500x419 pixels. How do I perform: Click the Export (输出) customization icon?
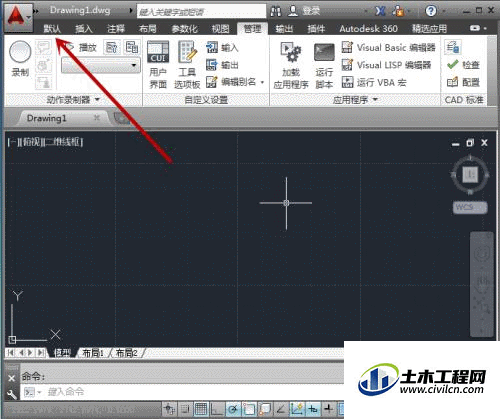pyautogui.click(x=212, y=64)
